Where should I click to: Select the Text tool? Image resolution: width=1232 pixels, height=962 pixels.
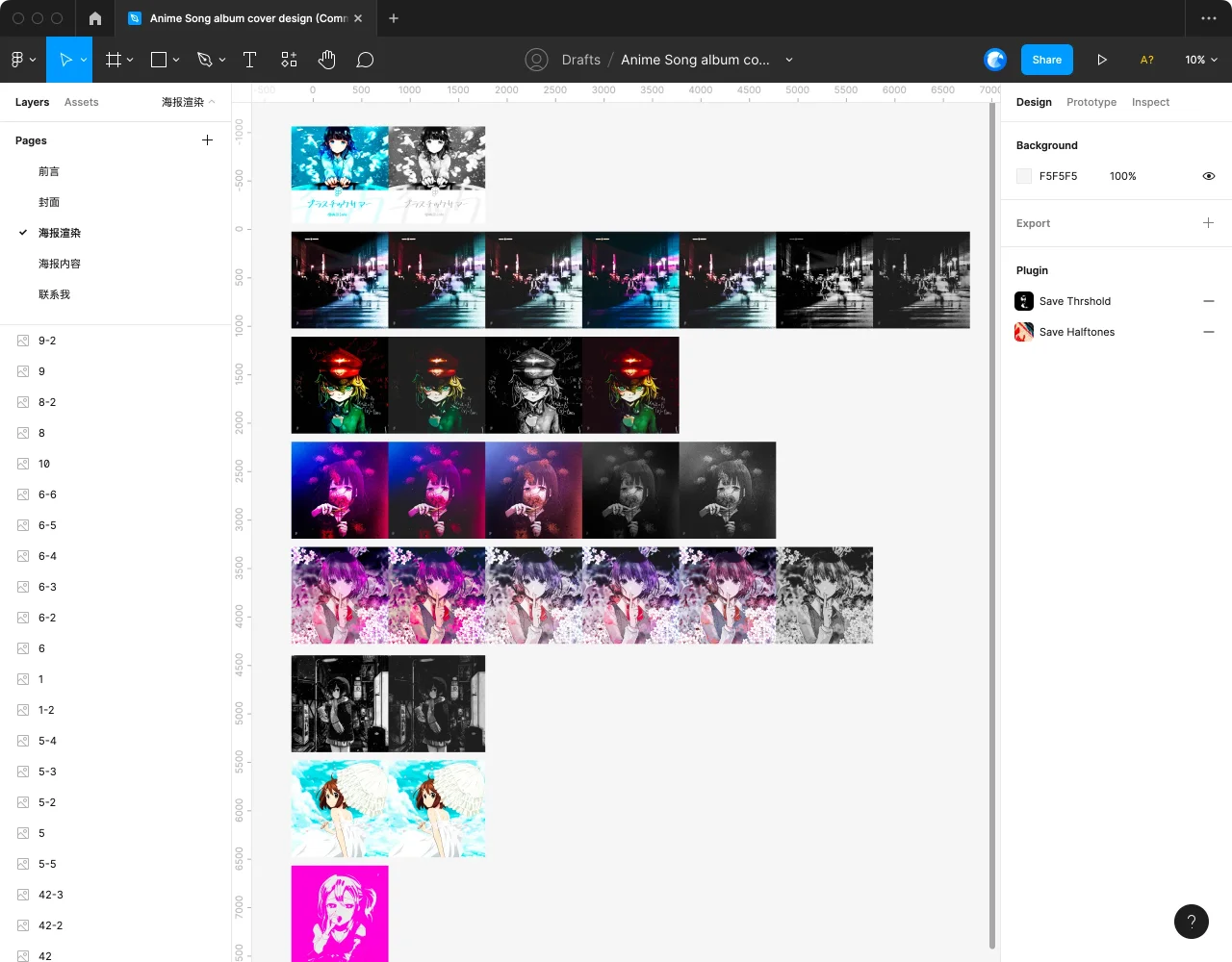tap(249, 60)
